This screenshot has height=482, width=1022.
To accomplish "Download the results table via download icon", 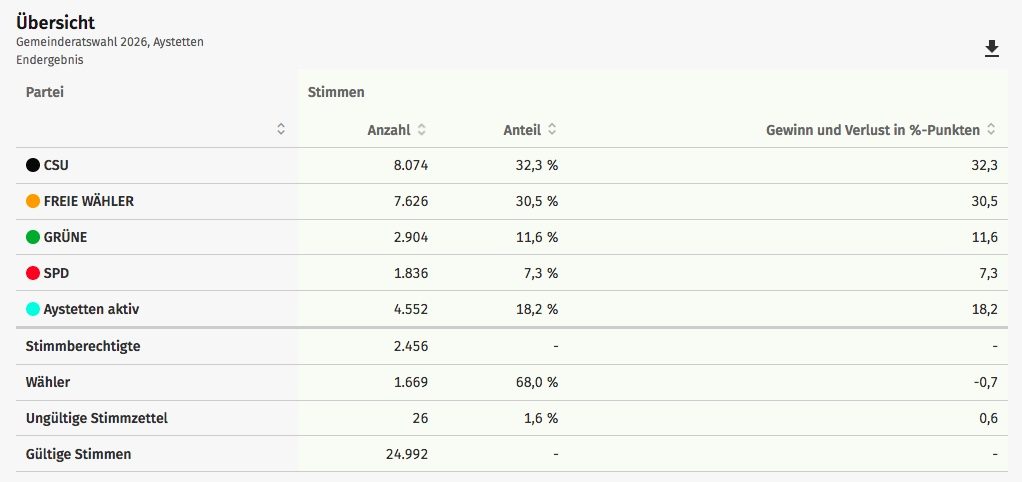I will 991,49.
